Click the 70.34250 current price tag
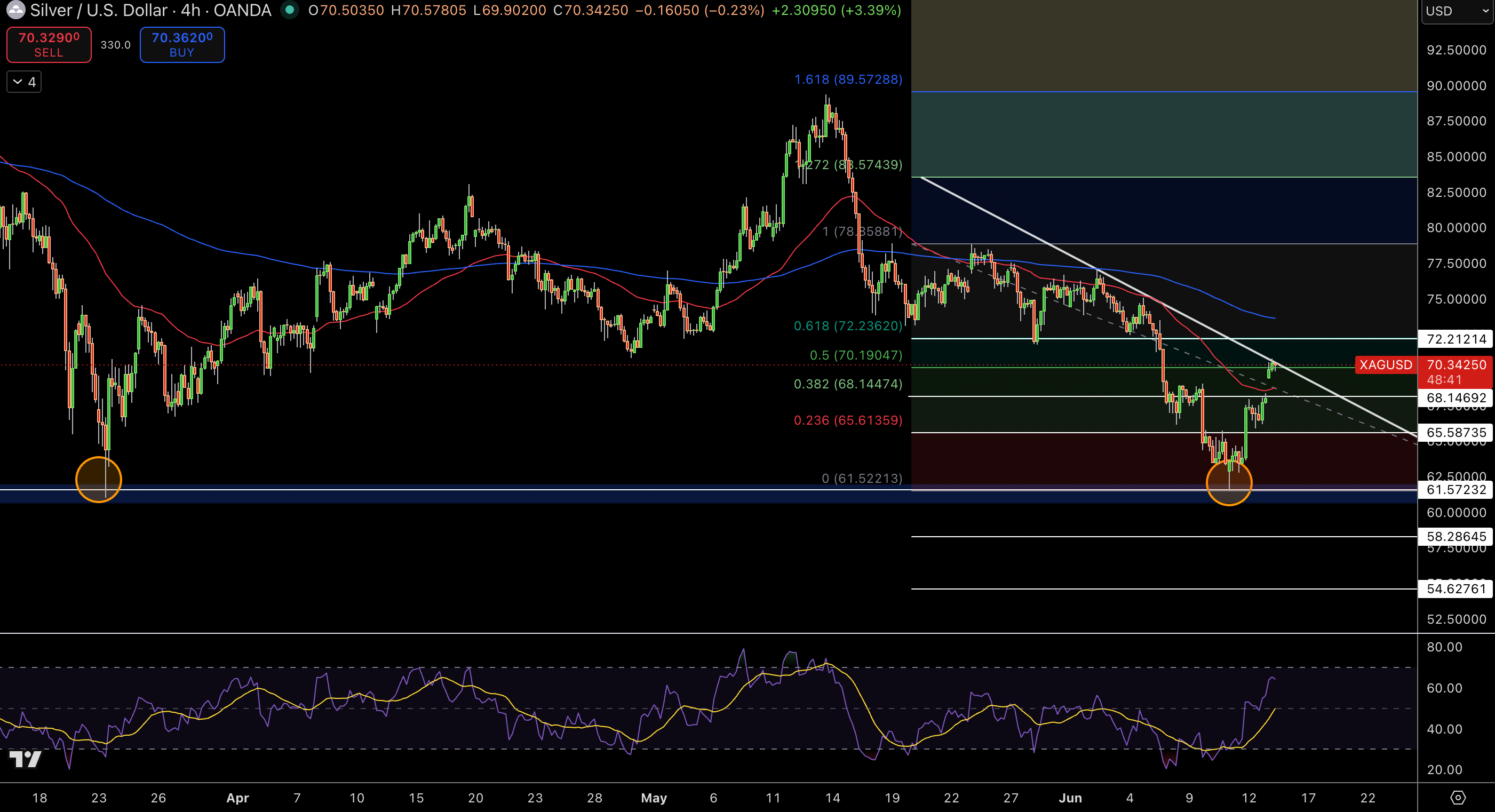This screenshot has height=812, width=1495. 1456,364
